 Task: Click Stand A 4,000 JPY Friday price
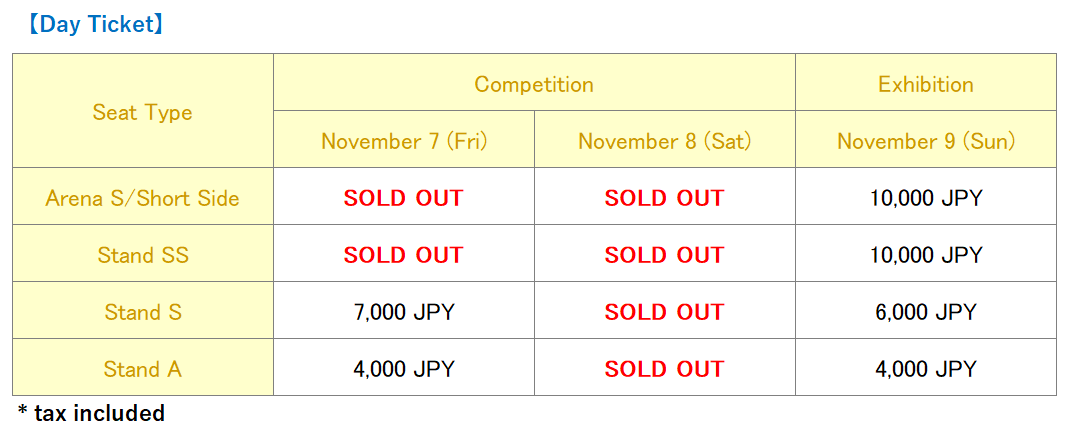click(404, 369)
